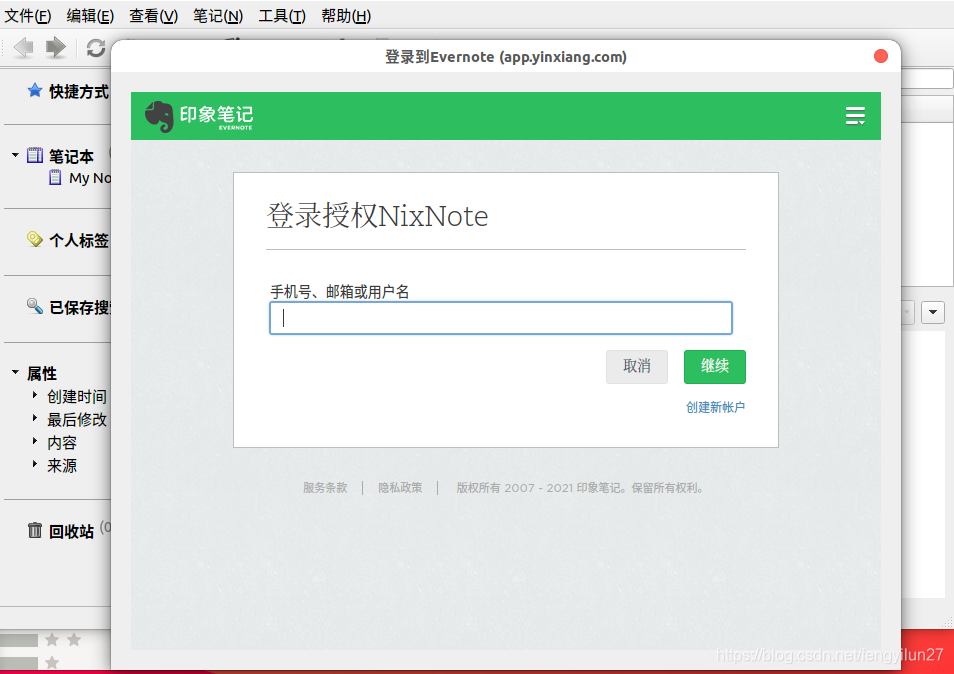Click the back navigation arrow

23,47
